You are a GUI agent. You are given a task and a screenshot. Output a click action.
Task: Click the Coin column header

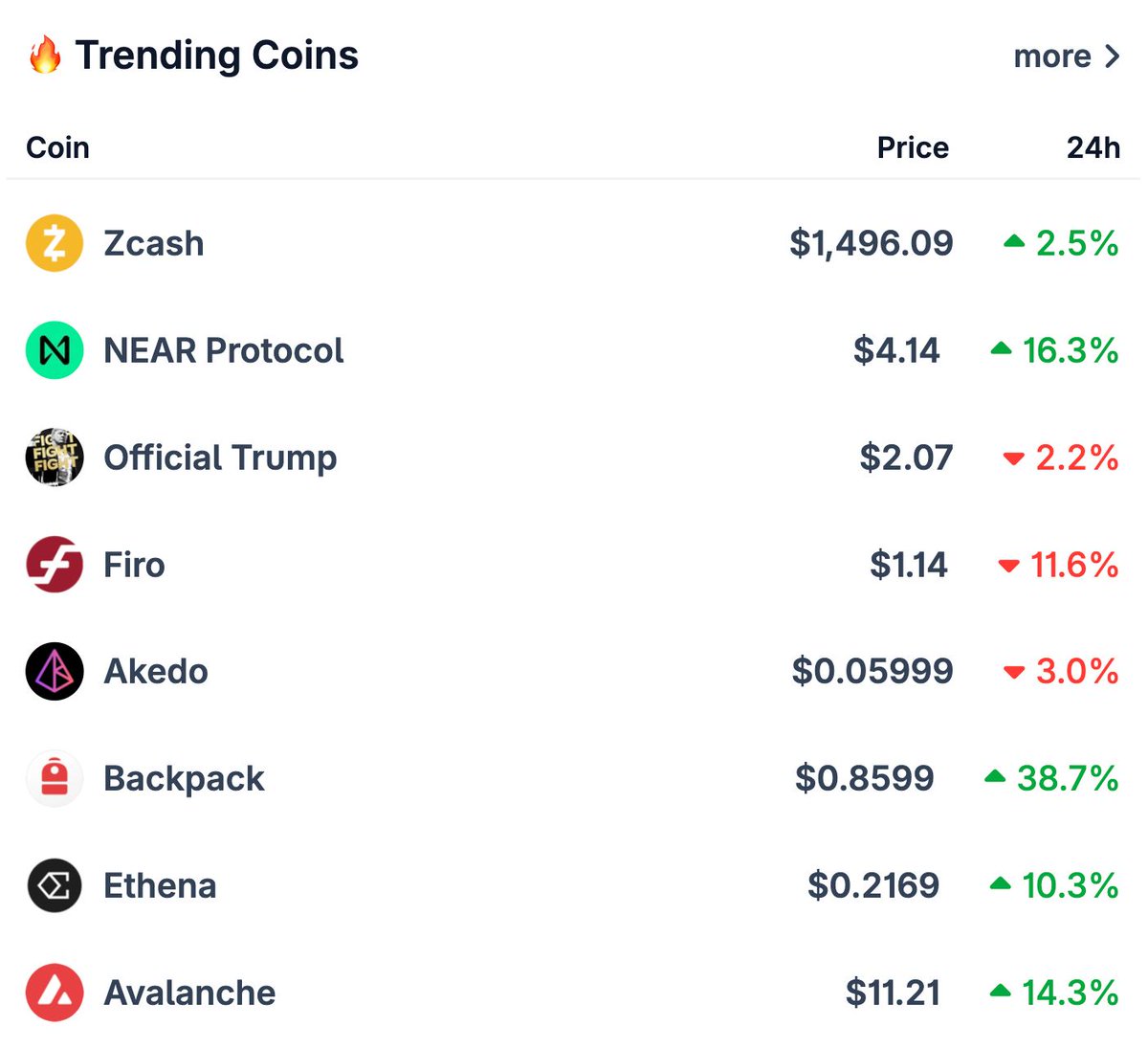pyautogui.click(x=58, y=147)
